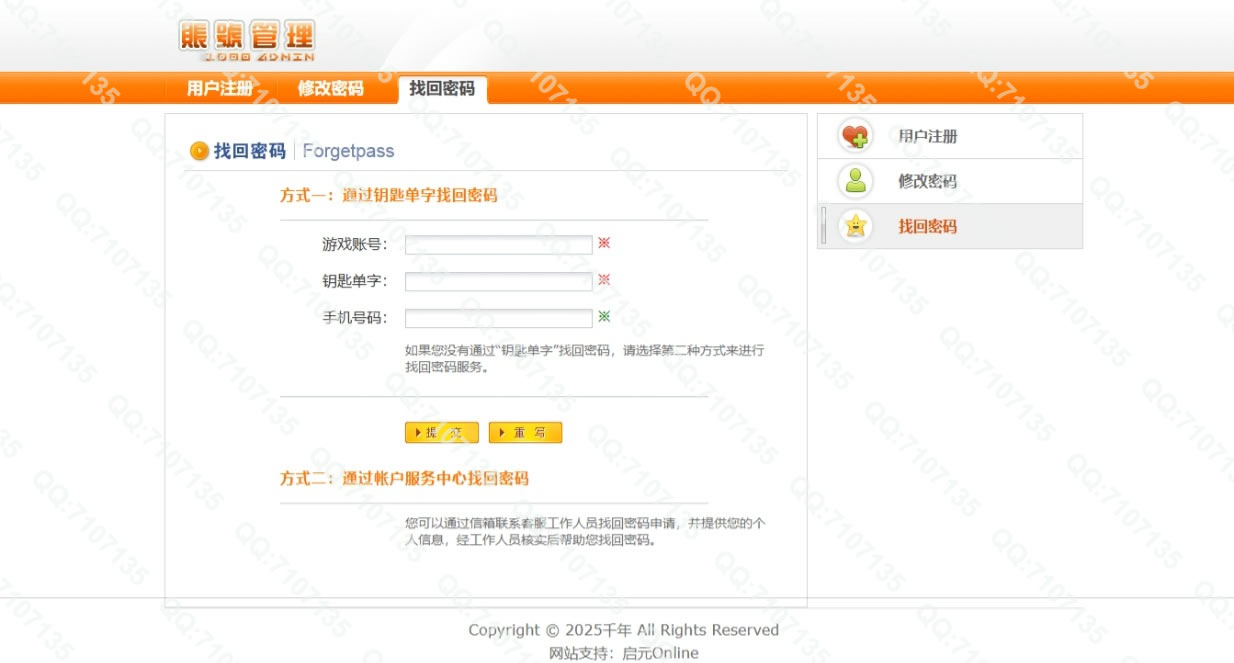This screenshot has width=1234, height=663.
Task: Open the 修改密码 tab in the top navigation
Action: [331, 88]
